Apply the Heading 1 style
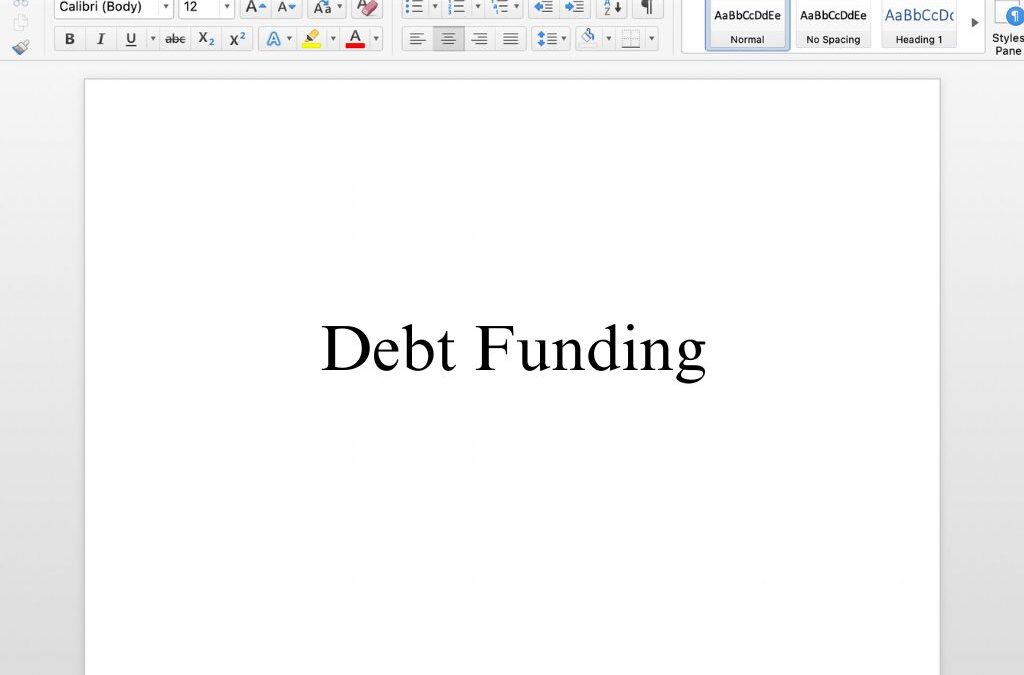1024x675 pixels. point(919,25)
